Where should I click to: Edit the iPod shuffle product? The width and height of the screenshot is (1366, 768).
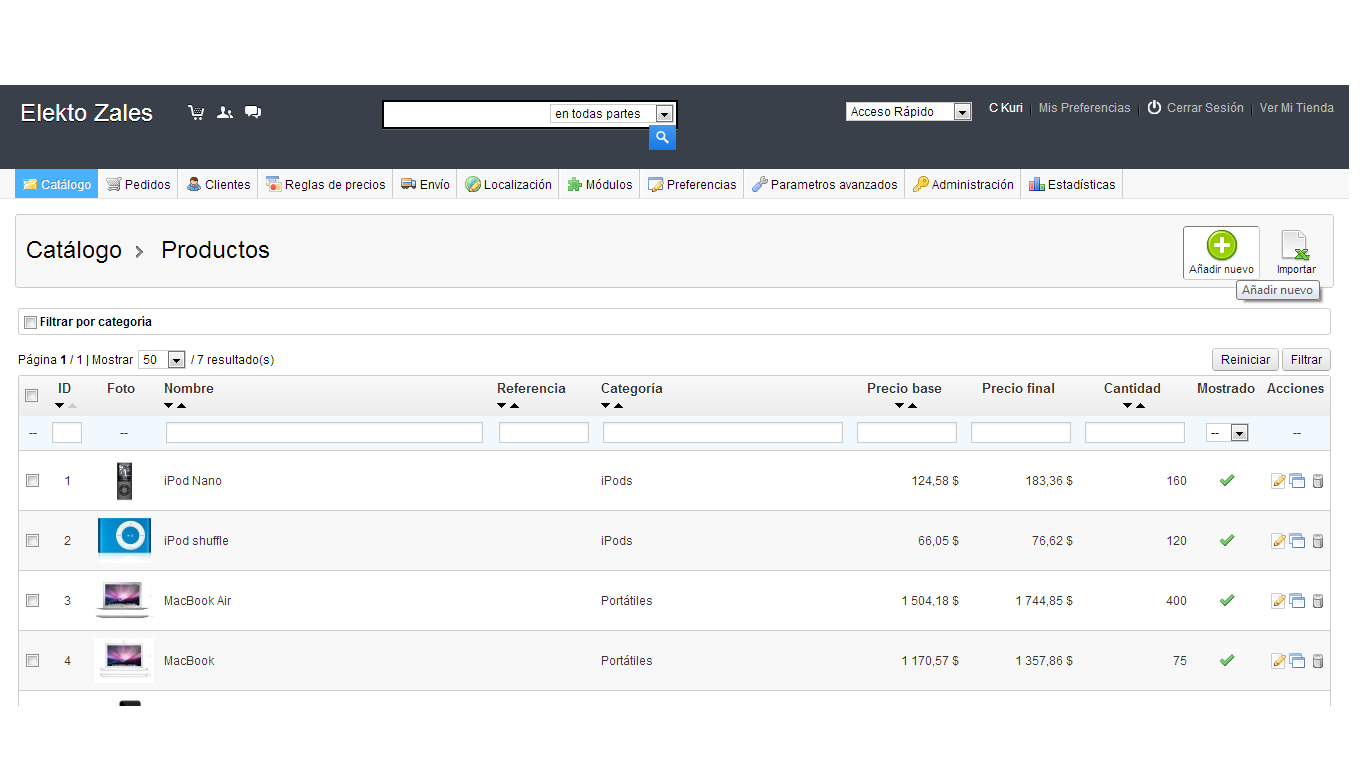point(1278,541)
